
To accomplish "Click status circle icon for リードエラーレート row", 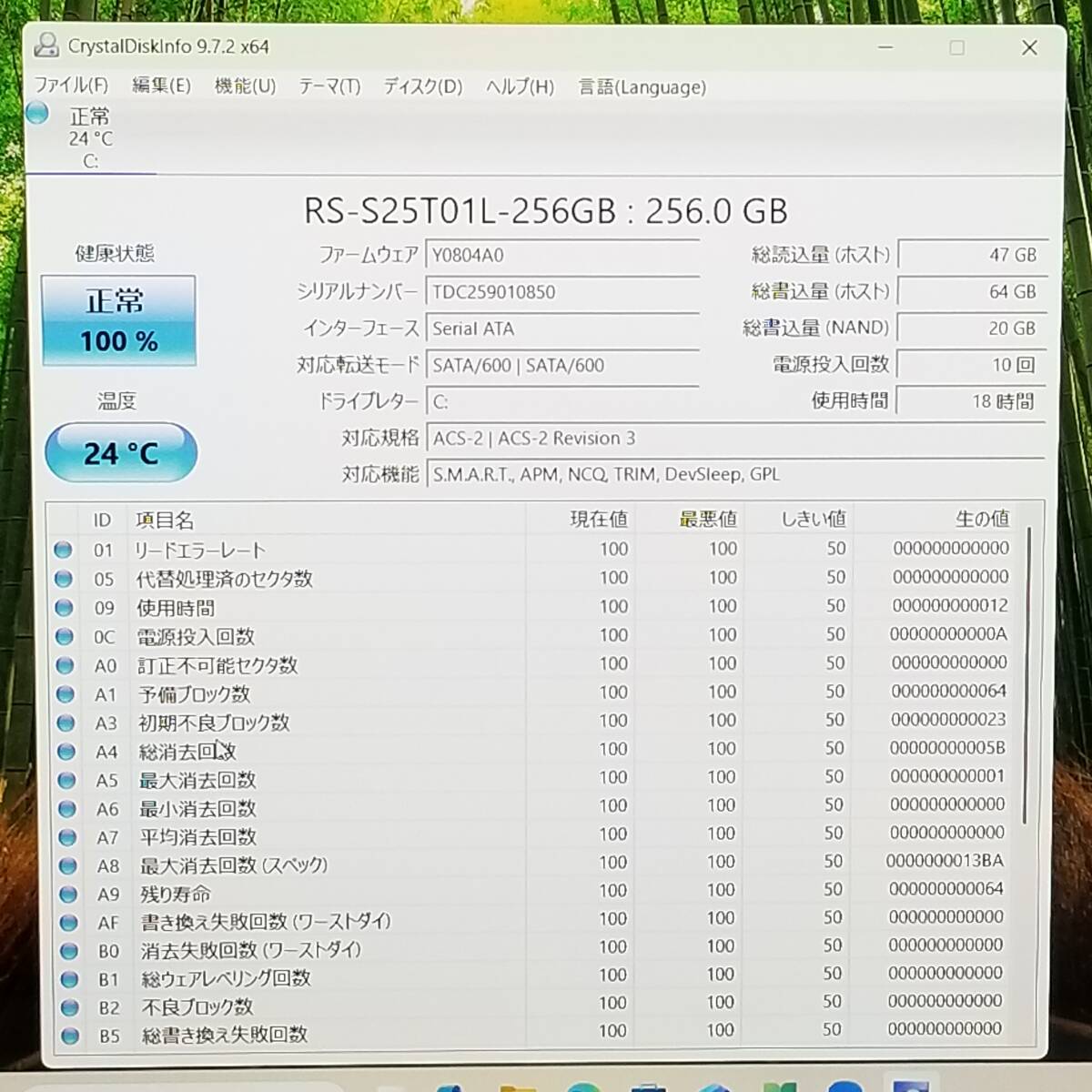I will pyautogui.click(x=63, y=550).
